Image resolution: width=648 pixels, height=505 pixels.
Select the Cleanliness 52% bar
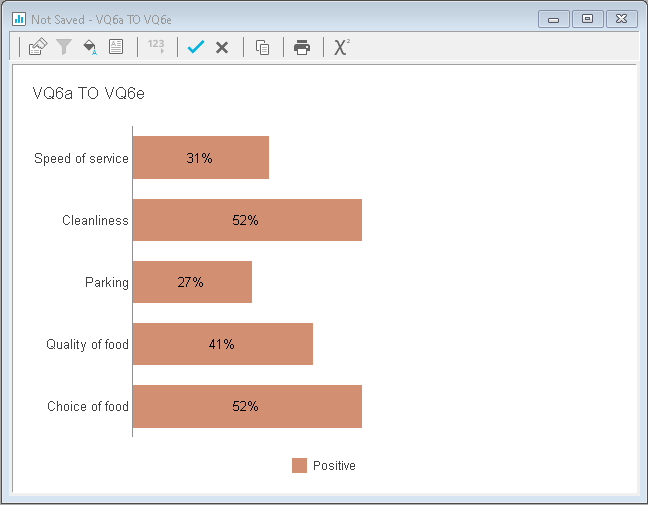[x=247, y=220]
